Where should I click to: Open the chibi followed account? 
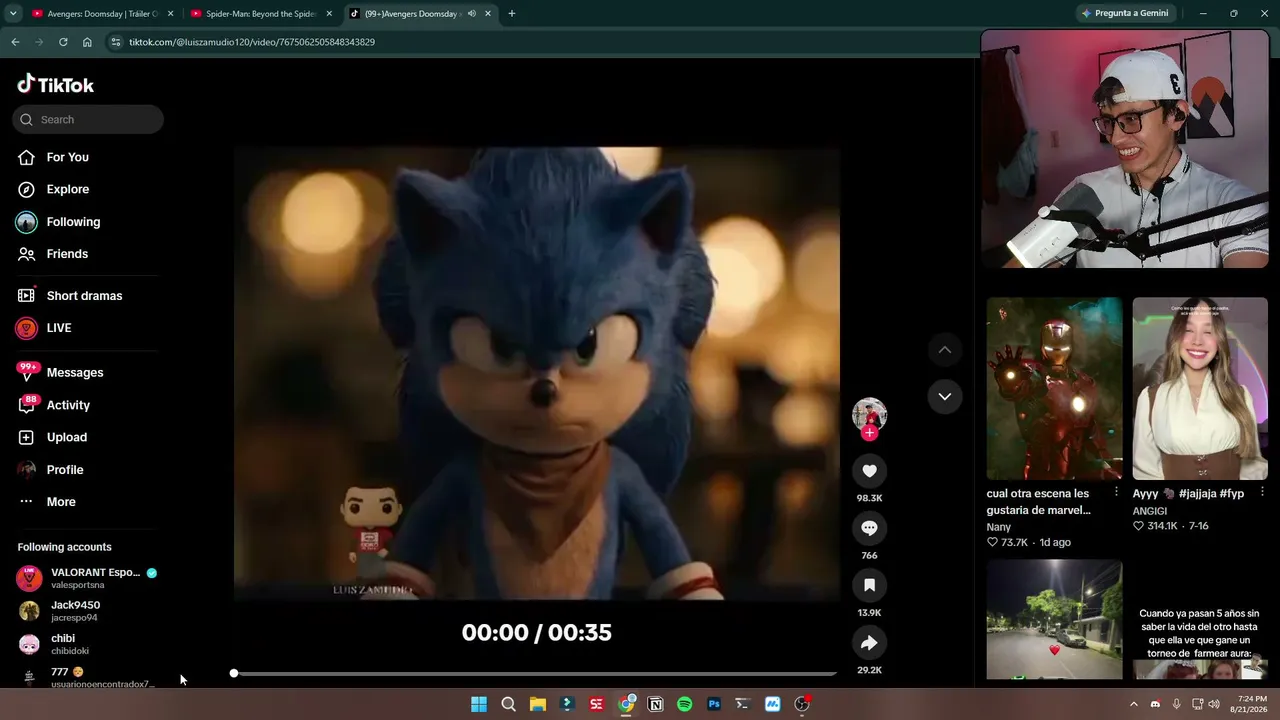pyautogui.click(x=63, y=644)
